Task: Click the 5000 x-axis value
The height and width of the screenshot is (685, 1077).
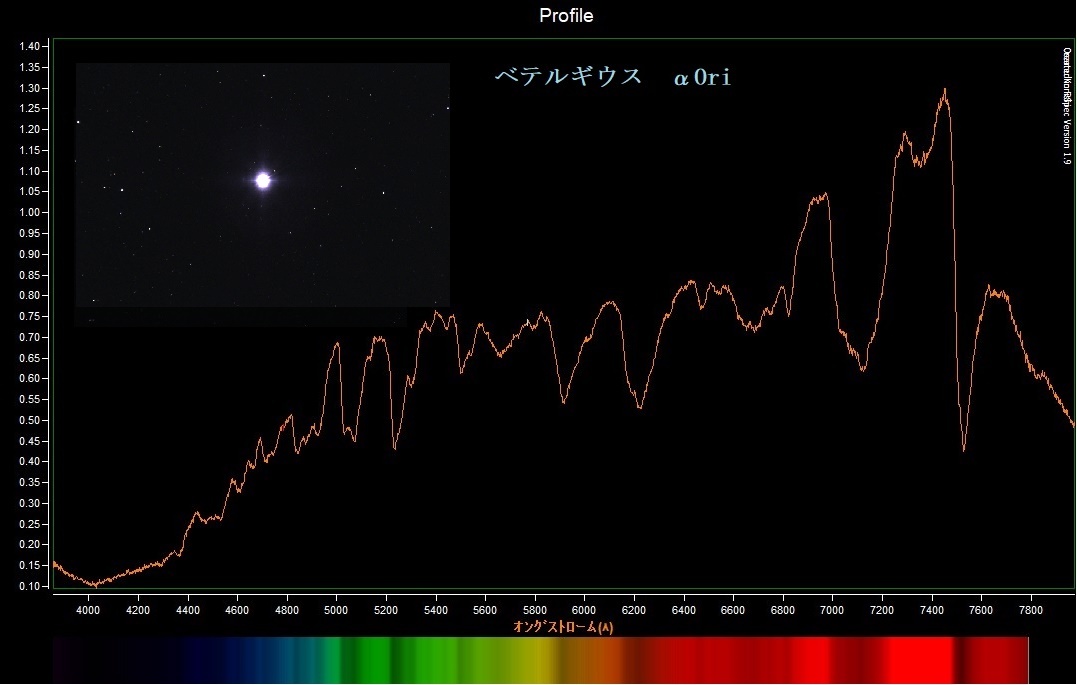Action: [x=336, y=610]
